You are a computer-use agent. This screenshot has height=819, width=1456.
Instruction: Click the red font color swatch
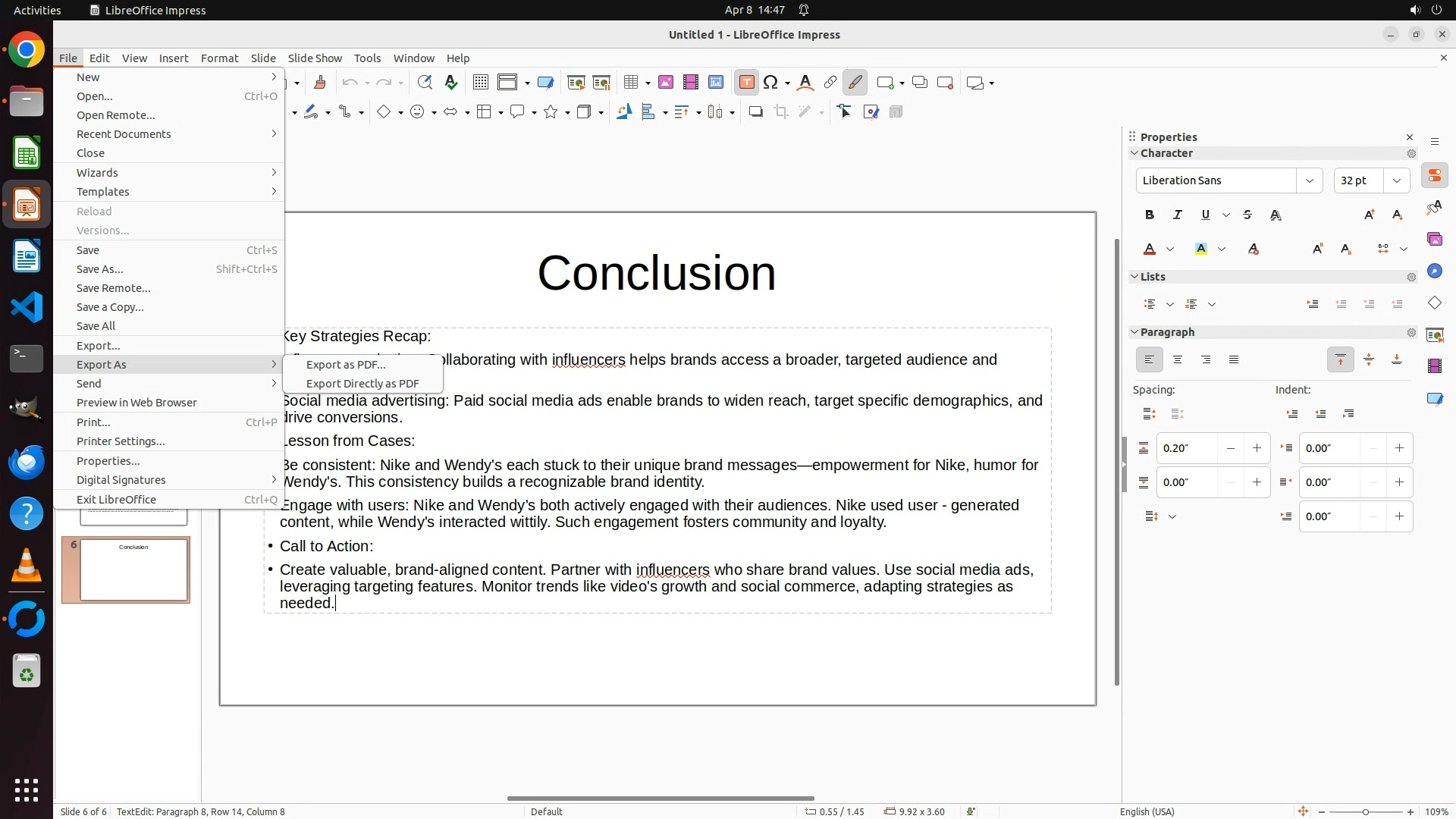tap(1150, 249)
